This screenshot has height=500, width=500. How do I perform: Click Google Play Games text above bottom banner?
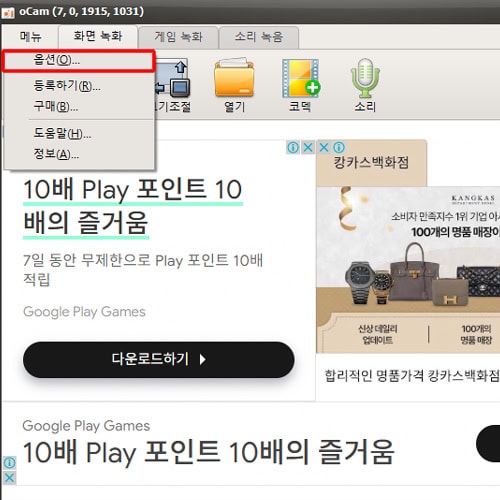click(86, 426)
